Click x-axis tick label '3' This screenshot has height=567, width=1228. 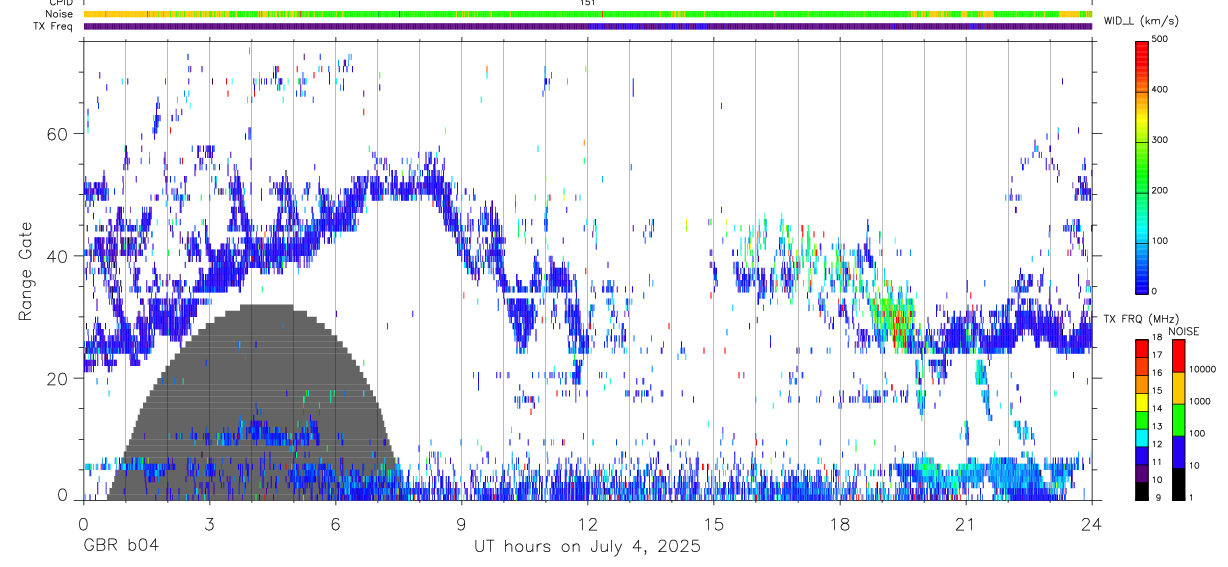(x=209, y=524)
